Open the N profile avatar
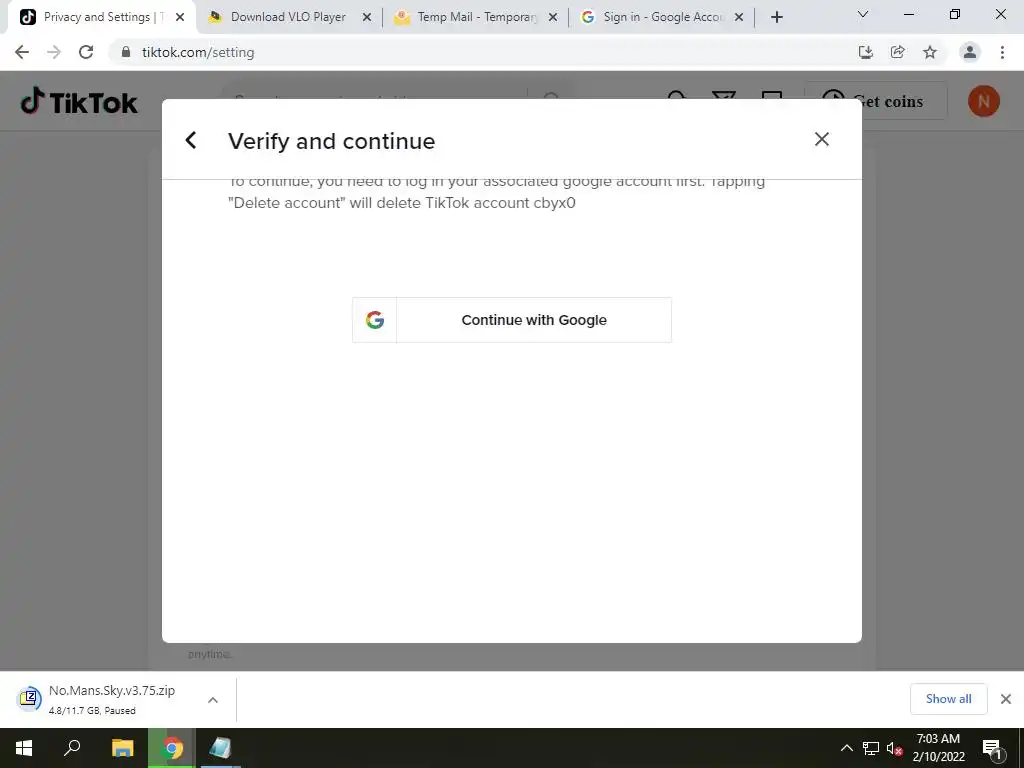 tap(984, 101)
